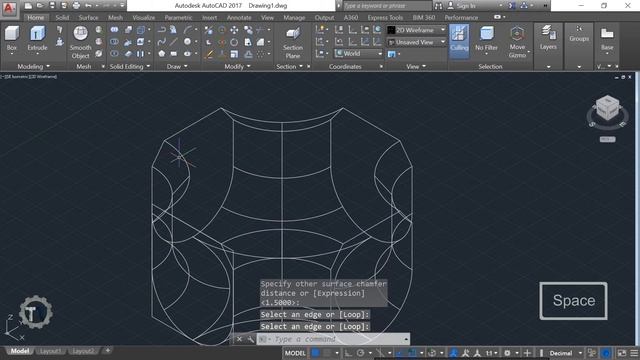Image resolution: width=640 pixels, height=360 pixels.
Task: Expand the View panel
Action: (x=416, y=66)
